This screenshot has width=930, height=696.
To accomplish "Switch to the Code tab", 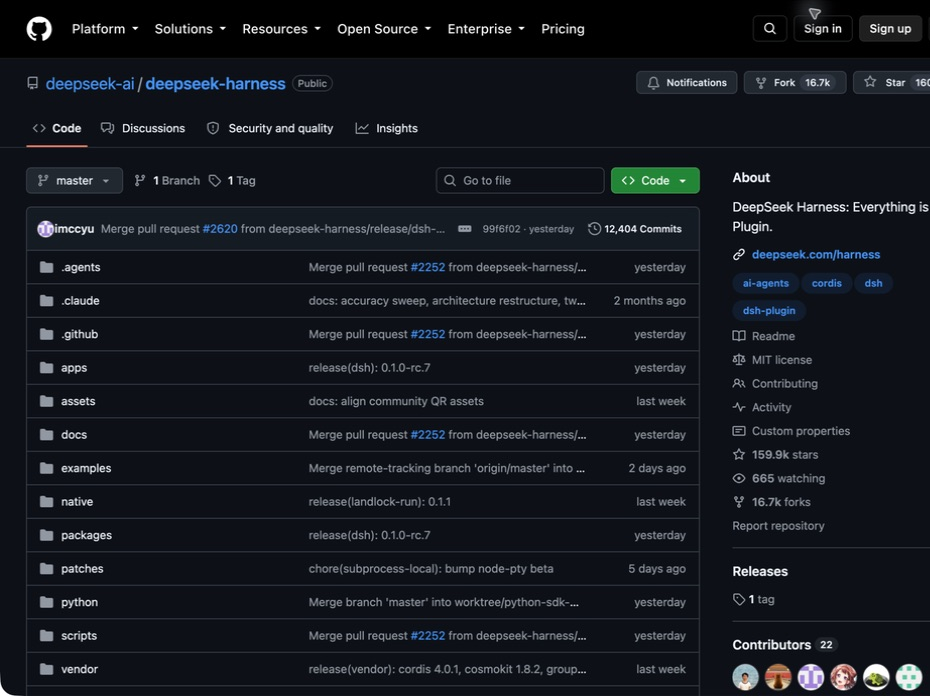I will tap(57, 128).
